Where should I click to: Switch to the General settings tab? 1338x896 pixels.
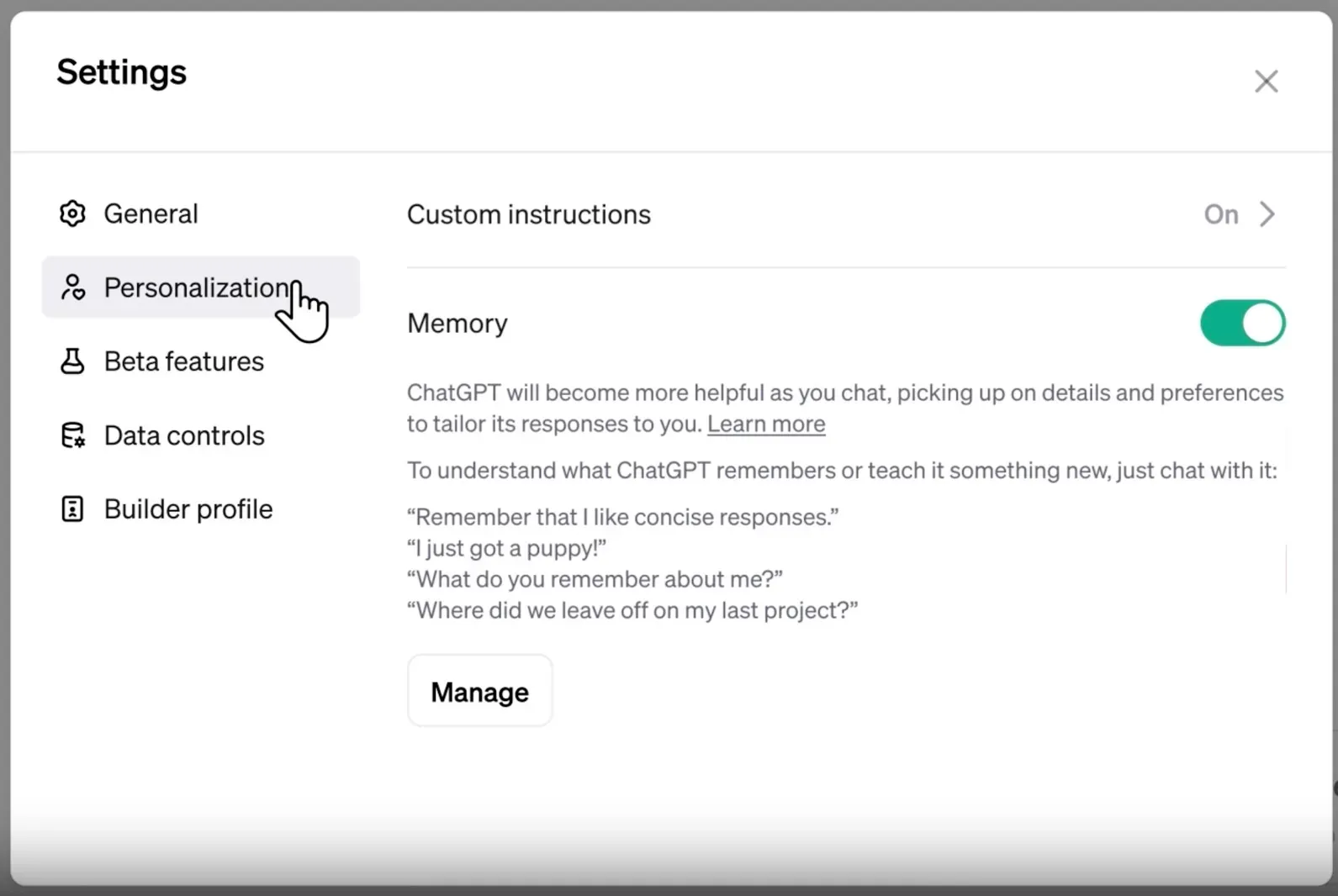click(151, 213)
